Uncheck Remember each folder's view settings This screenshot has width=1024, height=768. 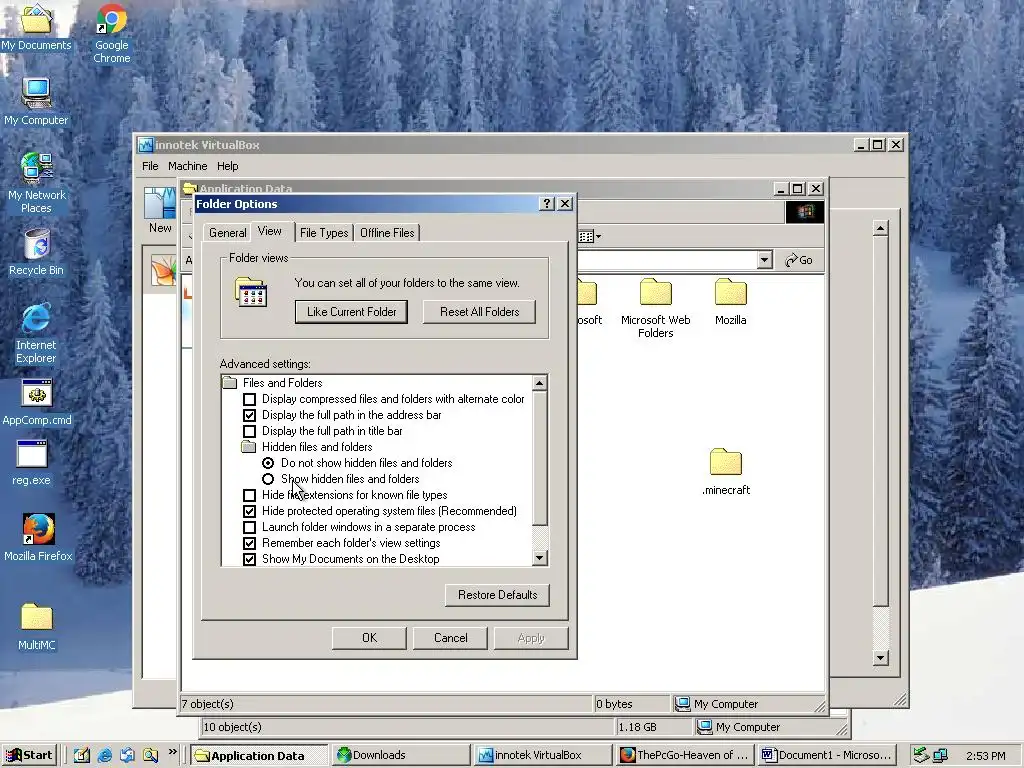[249, 543]
